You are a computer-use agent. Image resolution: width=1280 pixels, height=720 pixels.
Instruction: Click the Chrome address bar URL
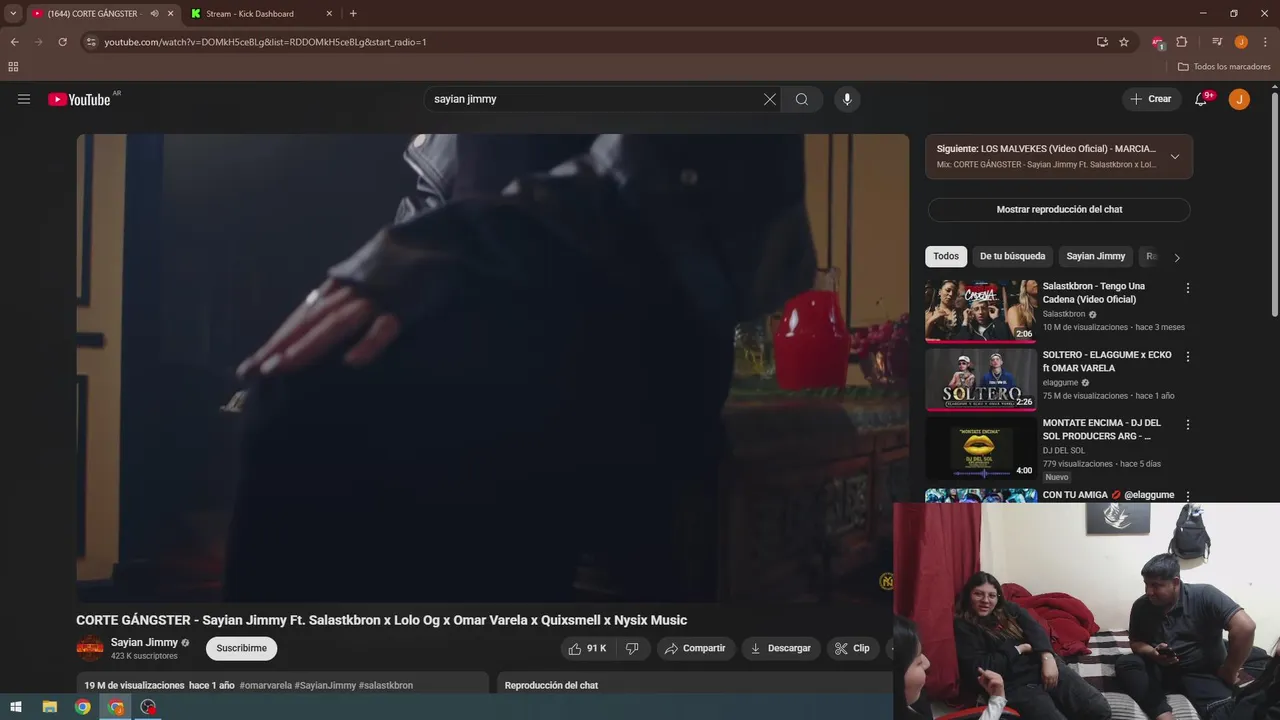265,42
